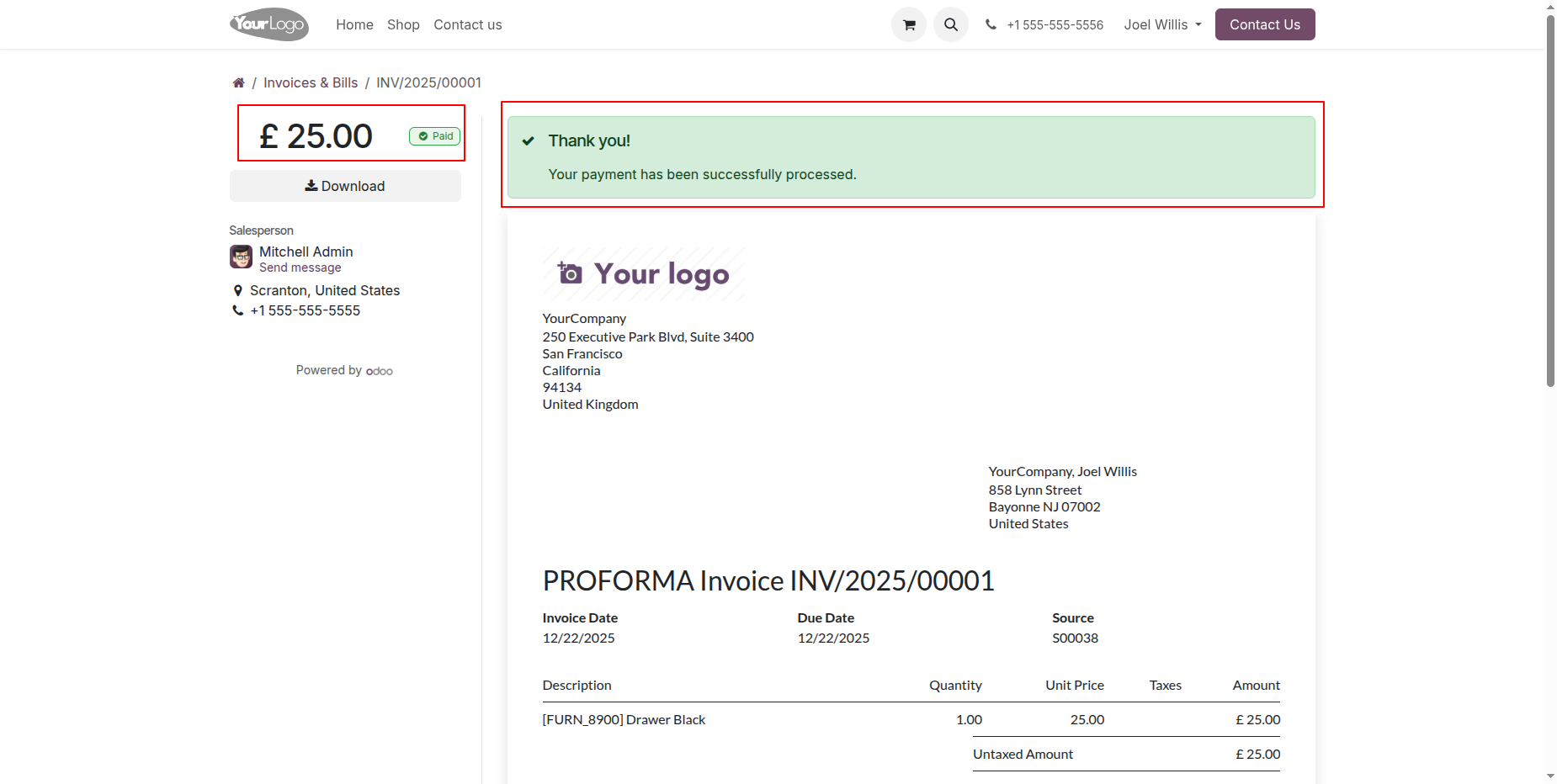Open the Contact us menu link

point(467,25)
